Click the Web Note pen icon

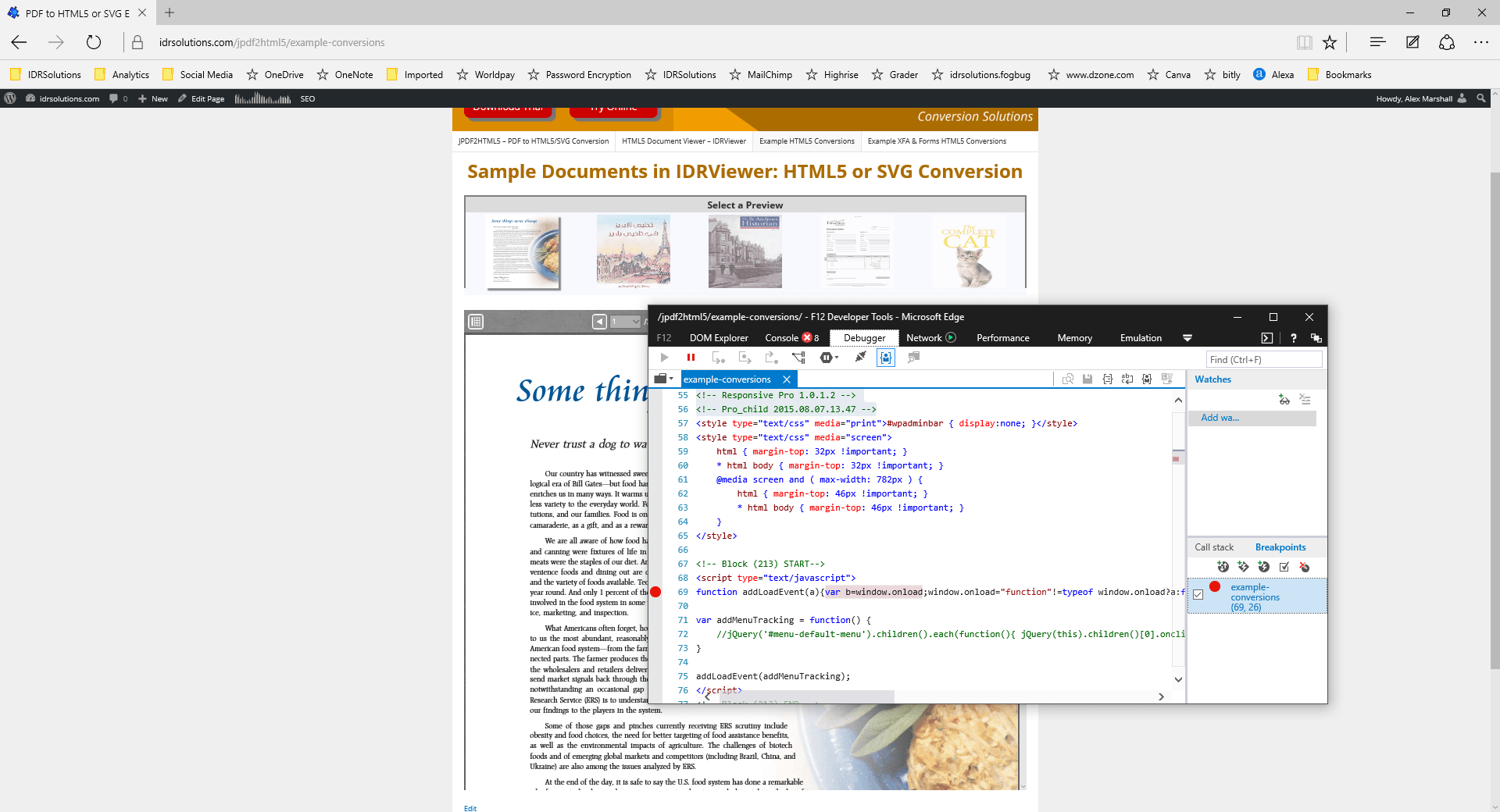coord(1412,42)
